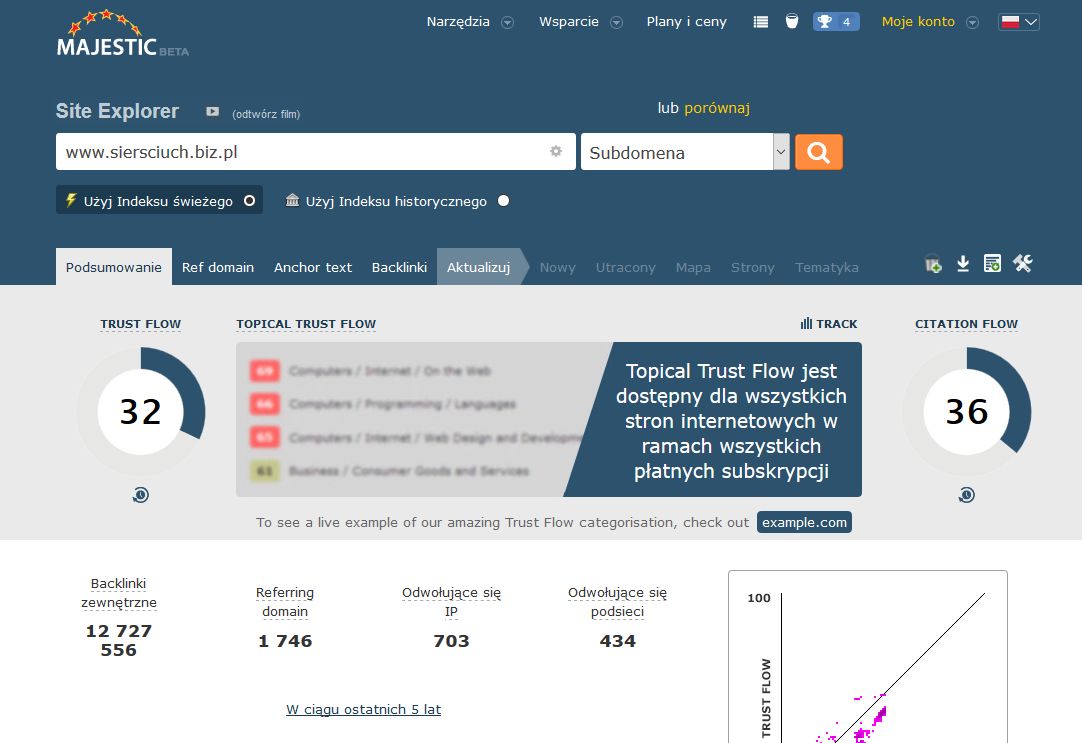The height and width of the screenshot is (743, 1082).
Task: Open the Polish flag language dropdown
Action: pos(1019,22)
